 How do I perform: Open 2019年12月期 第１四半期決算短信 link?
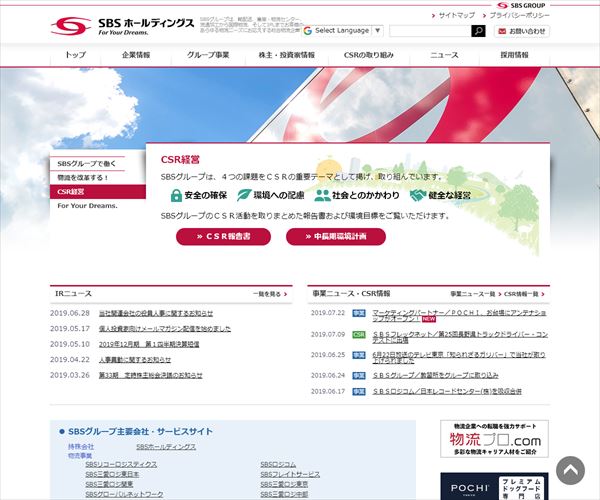[149, 344]
